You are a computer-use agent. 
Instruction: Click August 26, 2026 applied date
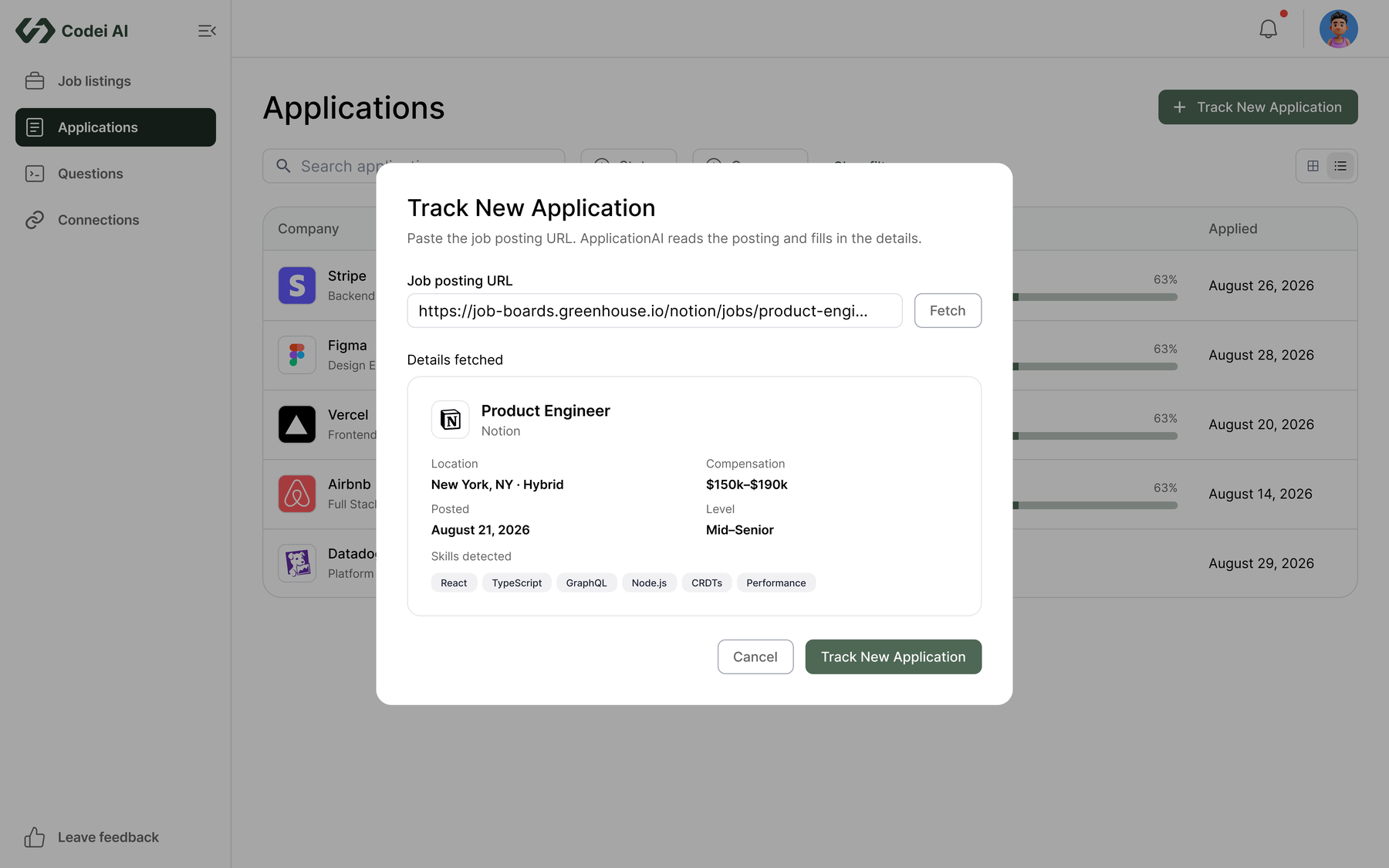coord(1262,285)
